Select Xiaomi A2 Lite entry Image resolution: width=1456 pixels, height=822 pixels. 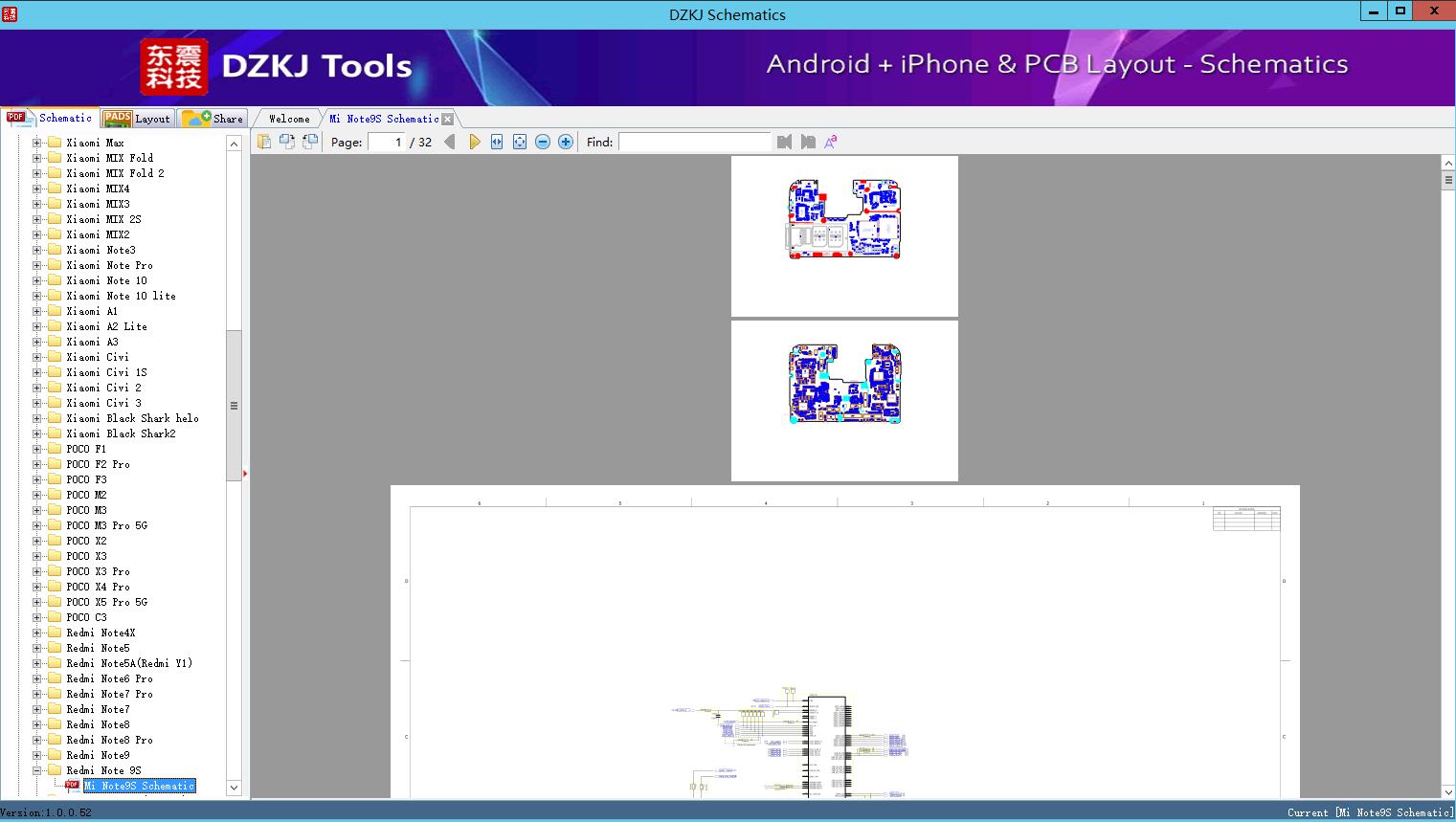pos(107,326)
